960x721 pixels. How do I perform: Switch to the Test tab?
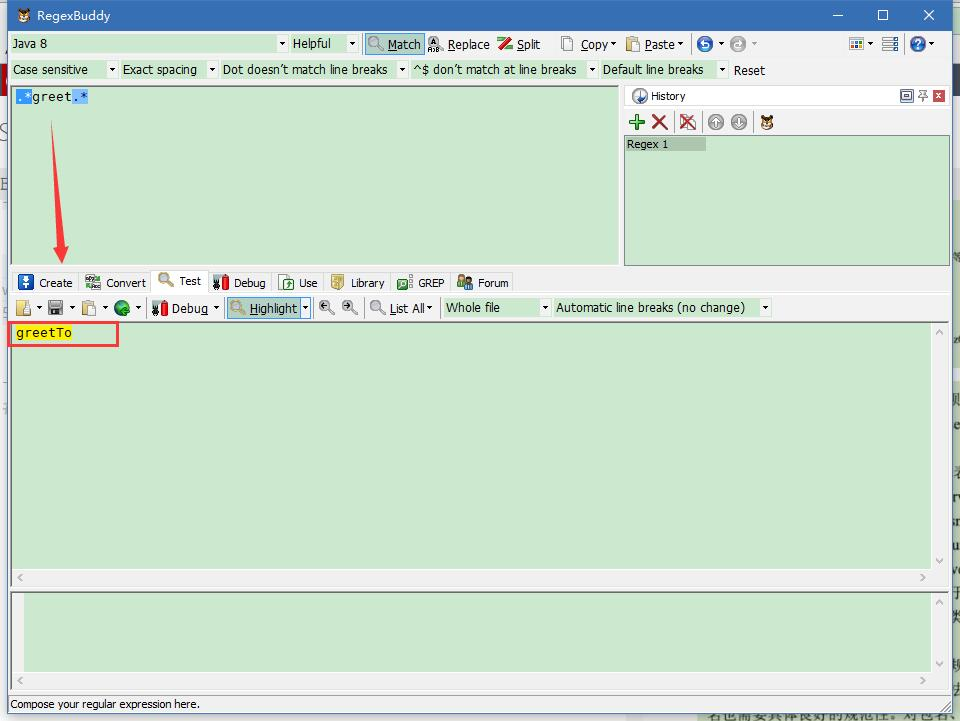pos(180,281)
